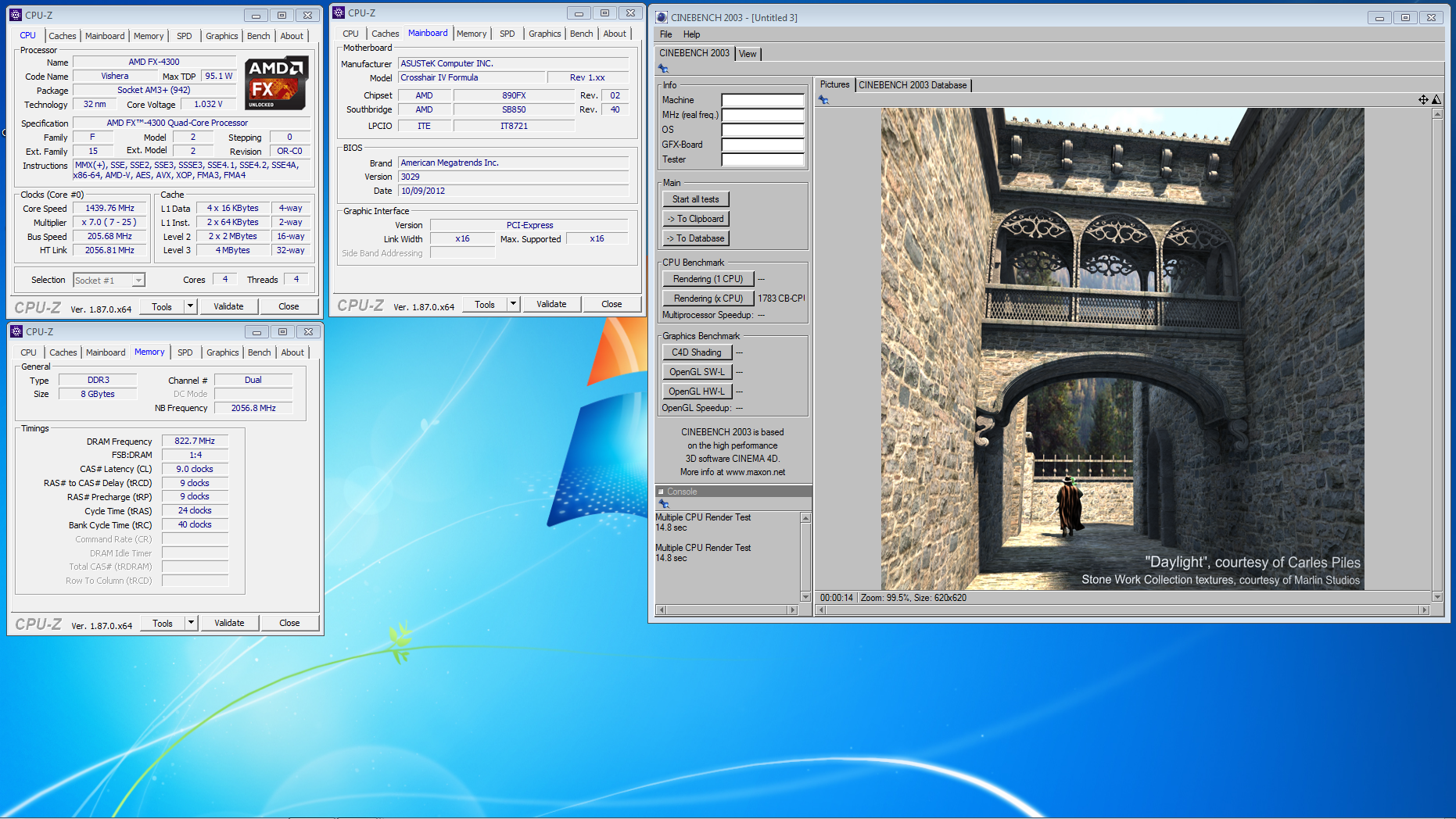Image resolution: width=1456 pixels, height=819 pixels.
Task: Select the zoom triangle picture tool
Action: click(1436, 99)
